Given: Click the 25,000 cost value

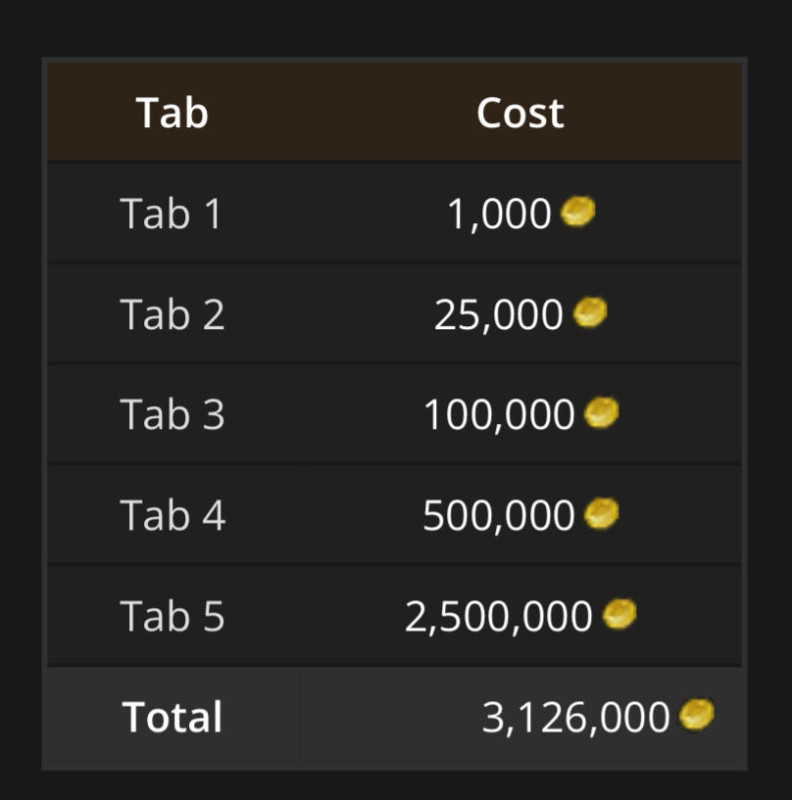Looking at the screenshot, I should pos(499,315).
